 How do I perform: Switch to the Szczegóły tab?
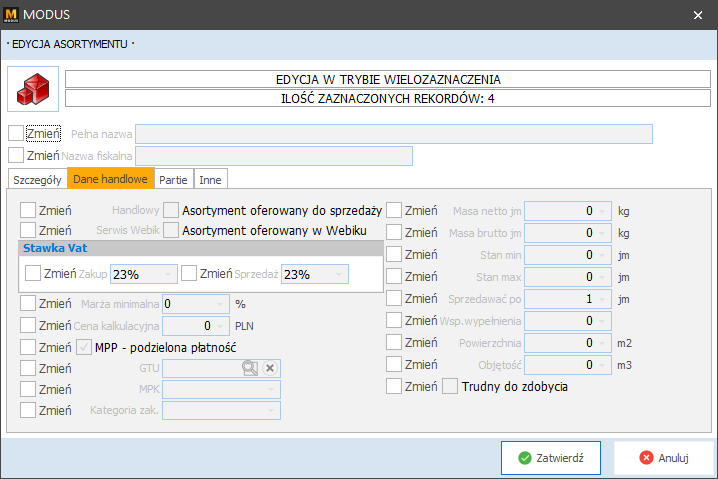[37, 179]
